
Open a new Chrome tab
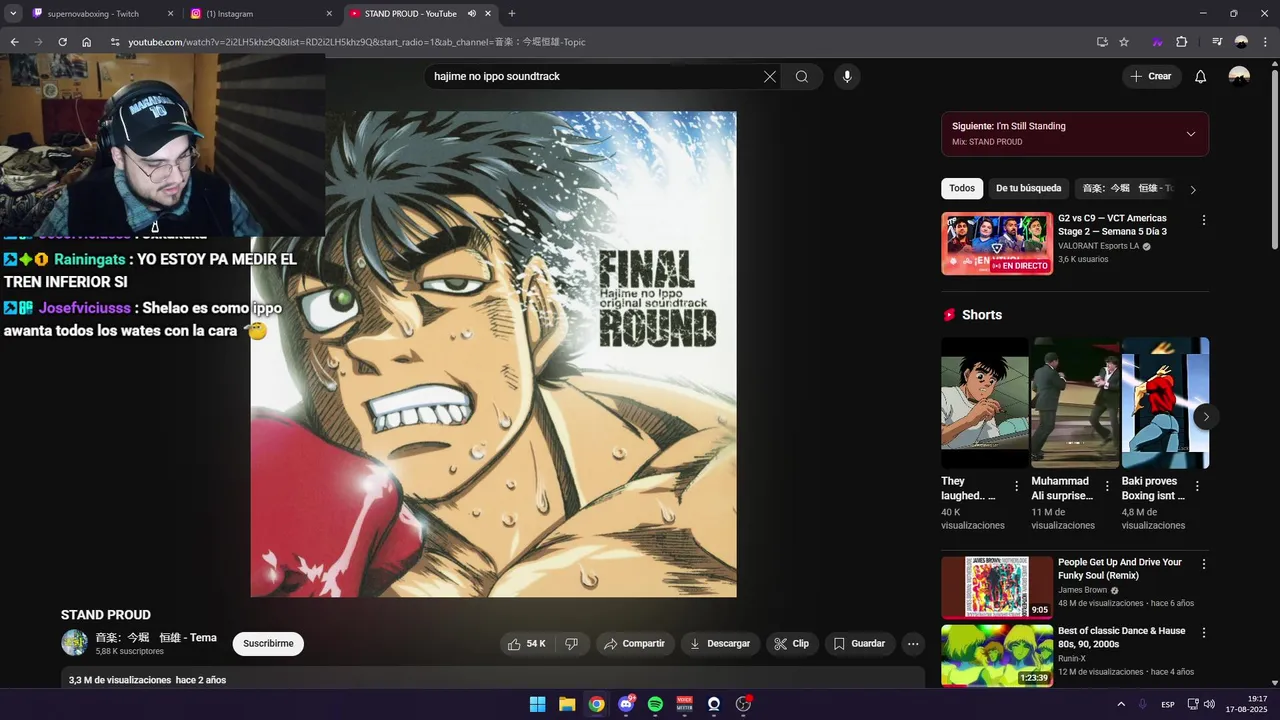coord(512,14)
